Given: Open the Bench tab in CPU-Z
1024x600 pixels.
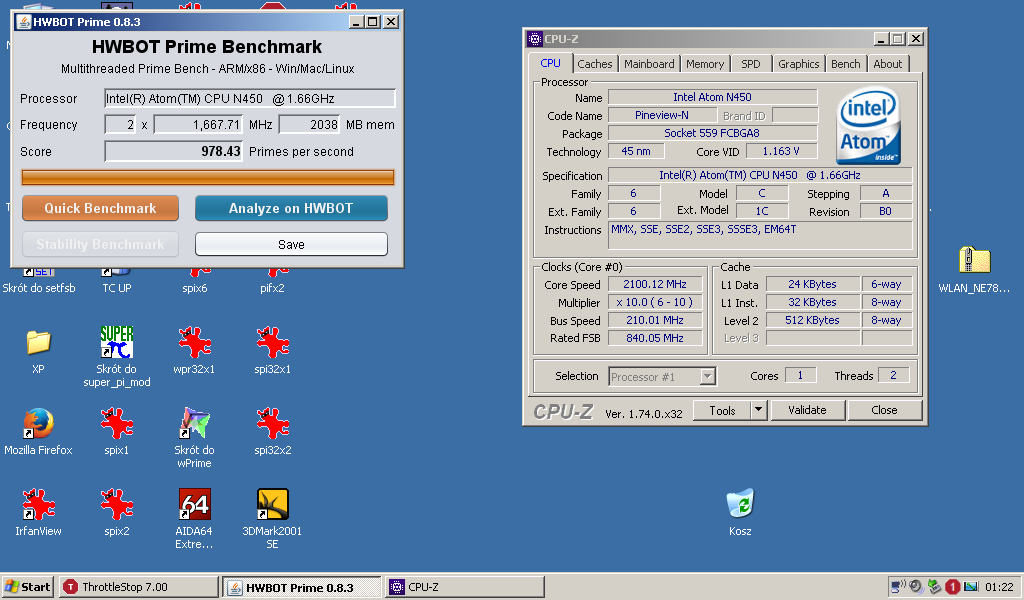Looking at the screenshot, I should coord(845,64).
